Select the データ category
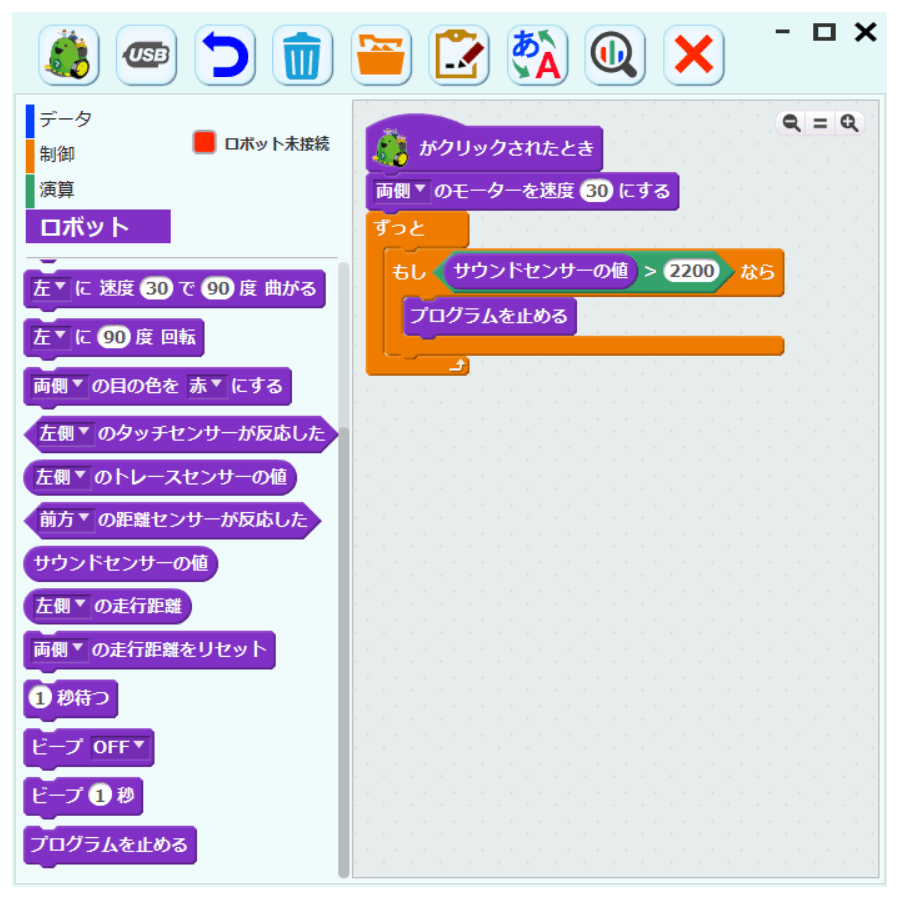 coord(65,119)
